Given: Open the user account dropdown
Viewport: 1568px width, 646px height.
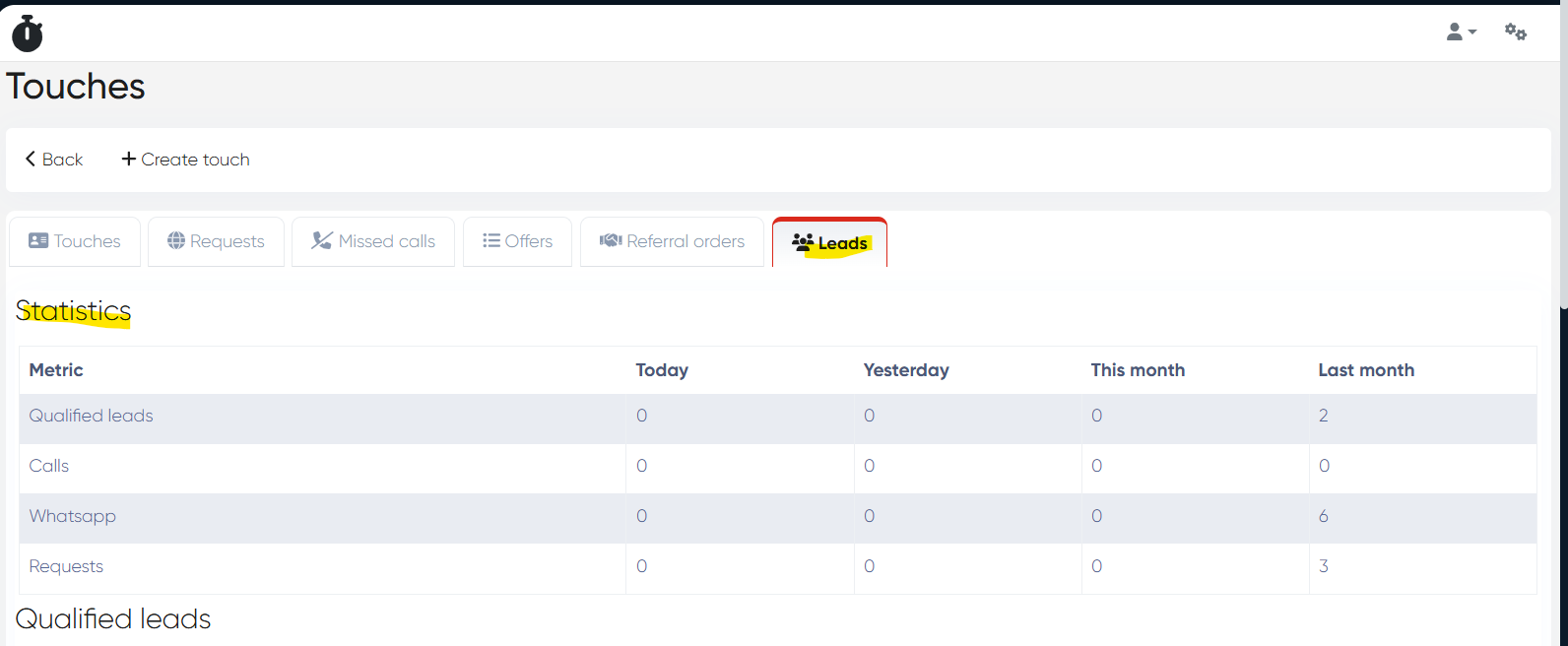Looking at the screenshot, I should (1461, 32).
